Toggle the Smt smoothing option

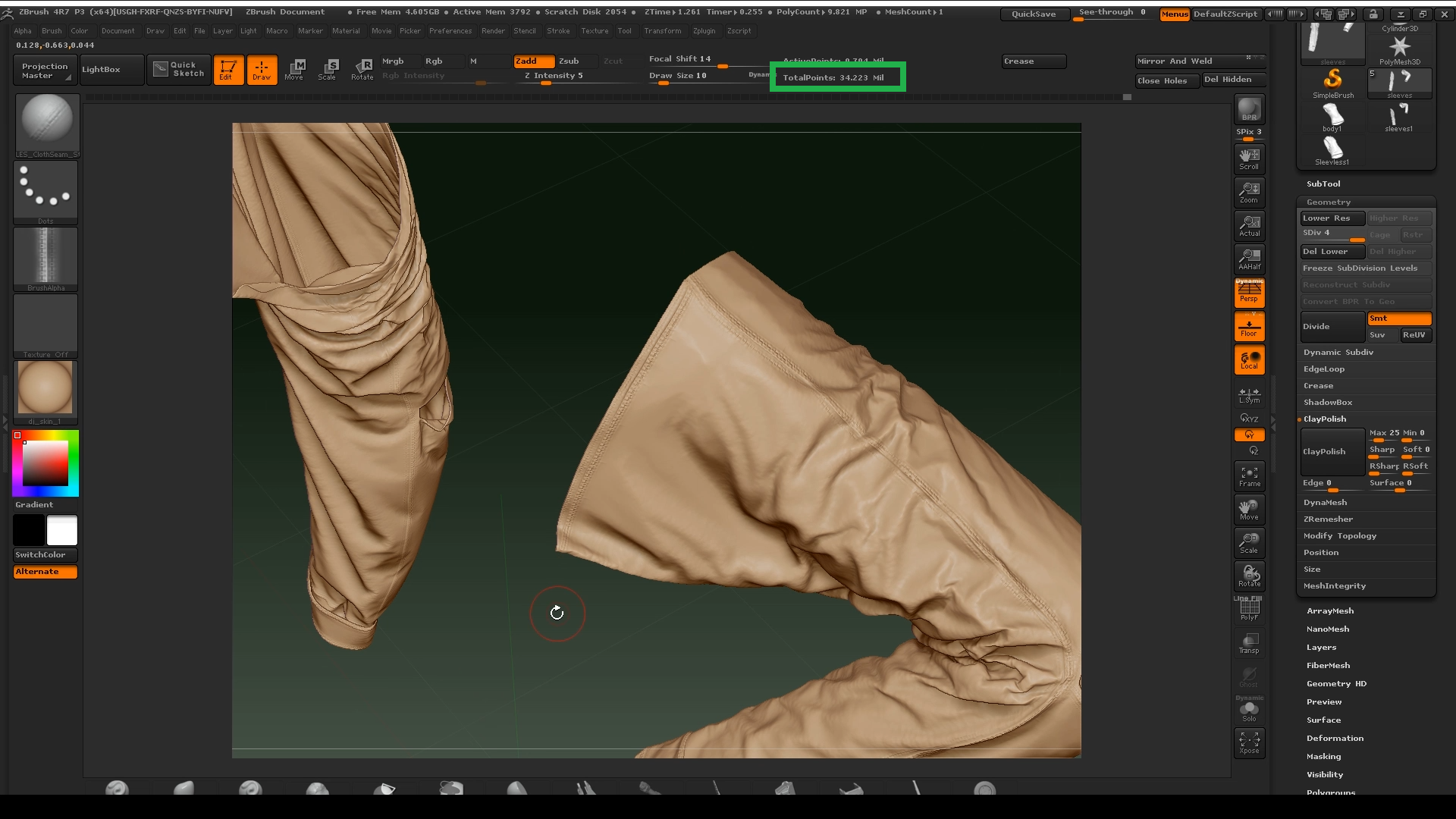coord(1398,318)
